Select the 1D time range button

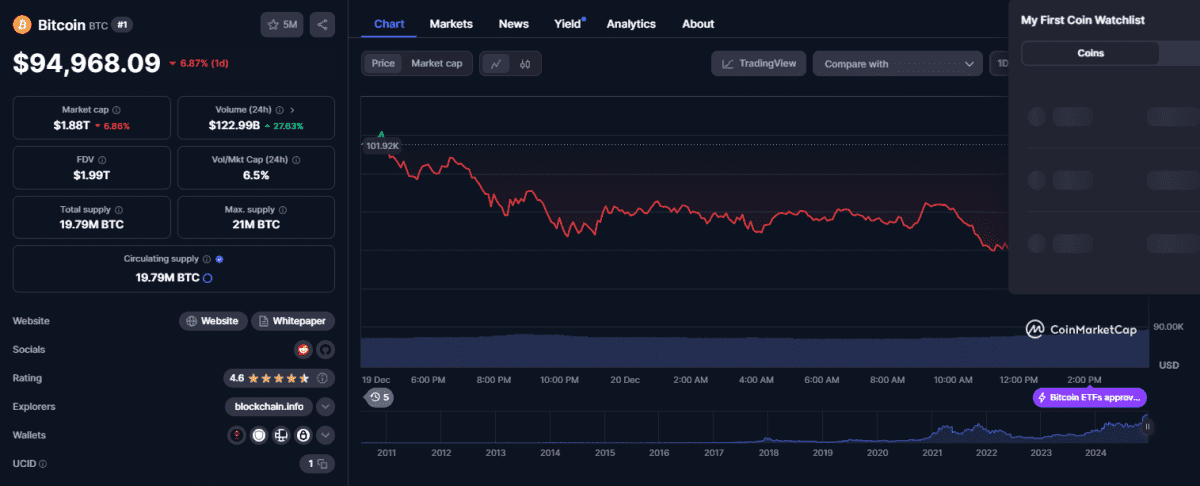tap(998, 63)
